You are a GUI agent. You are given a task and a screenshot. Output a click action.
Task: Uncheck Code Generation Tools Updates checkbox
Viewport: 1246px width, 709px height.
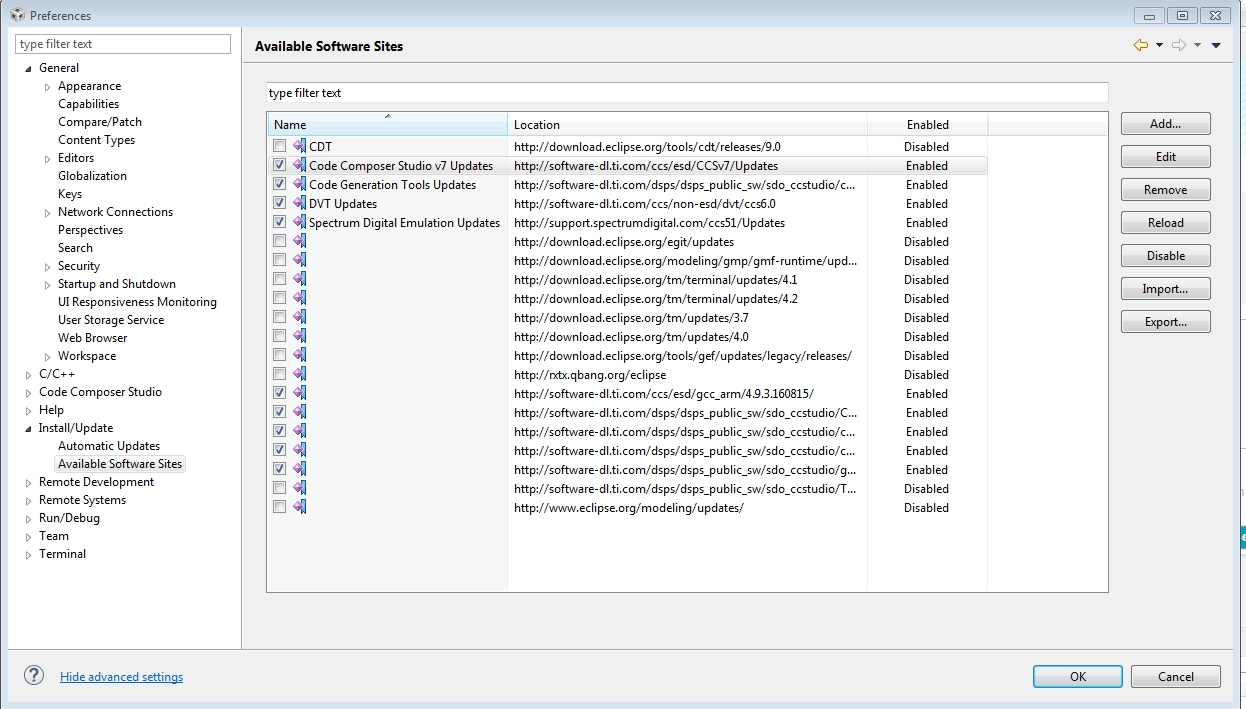279,184
